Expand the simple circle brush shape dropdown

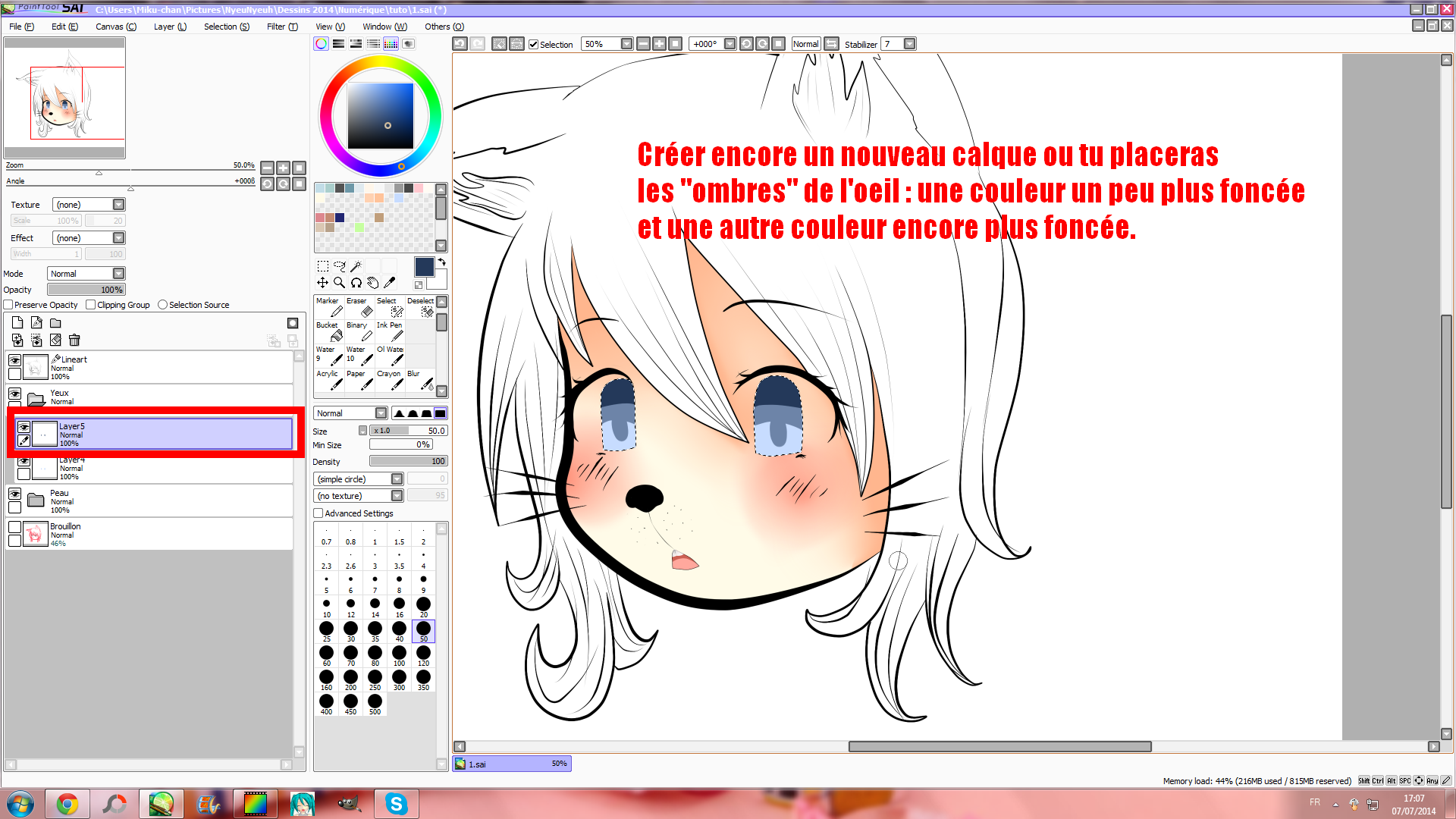(397, 479)
